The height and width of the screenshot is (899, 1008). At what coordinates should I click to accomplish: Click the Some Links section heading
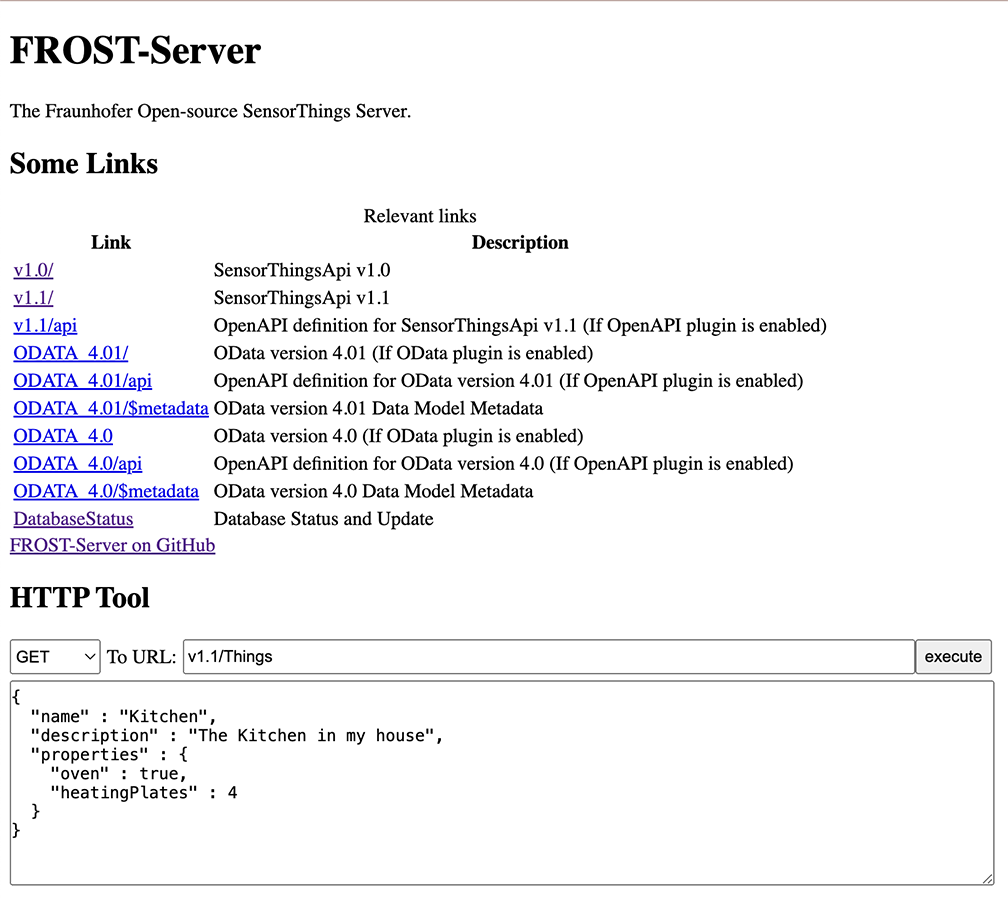point(84,164)
